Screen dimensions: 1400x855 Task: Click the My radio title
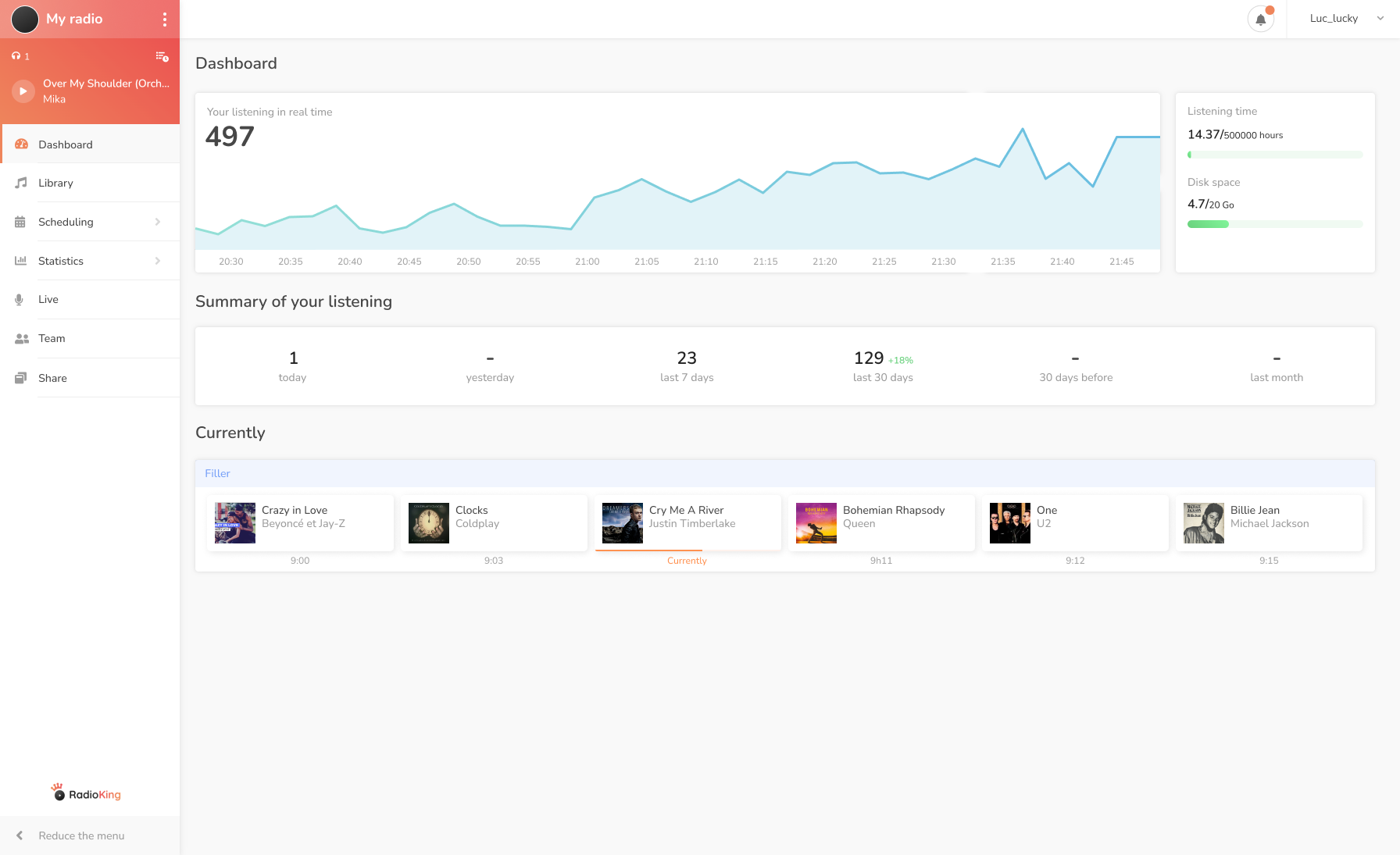tap(74, 19)
